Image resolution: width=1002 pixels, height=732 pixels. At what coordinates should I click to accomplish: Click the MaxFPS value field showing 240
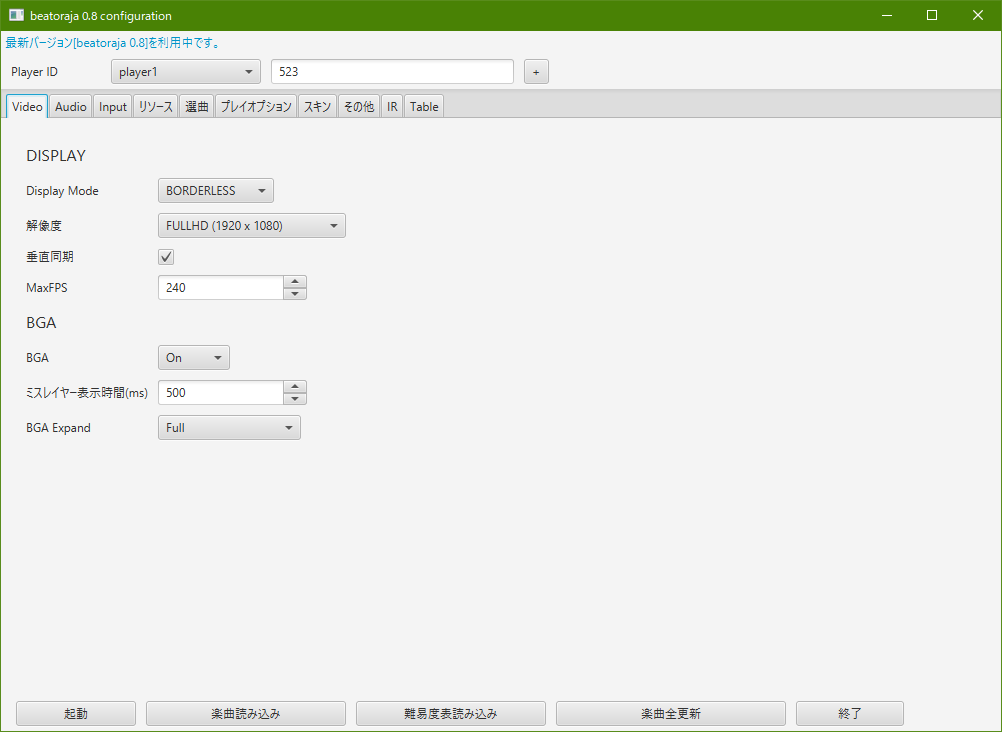221,288
